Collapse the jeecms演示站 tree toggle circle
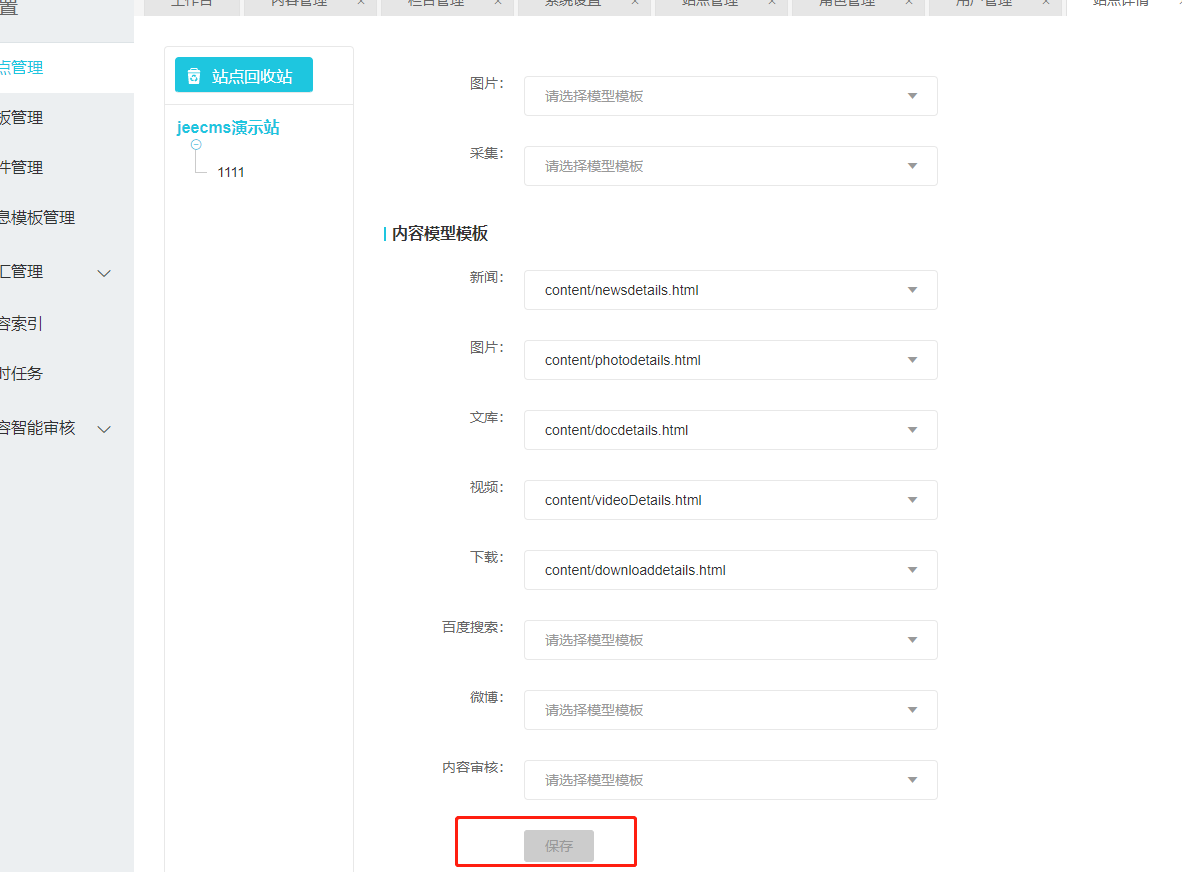The height and width of the screenshot is (872, 1182). (x=196, y=145)
